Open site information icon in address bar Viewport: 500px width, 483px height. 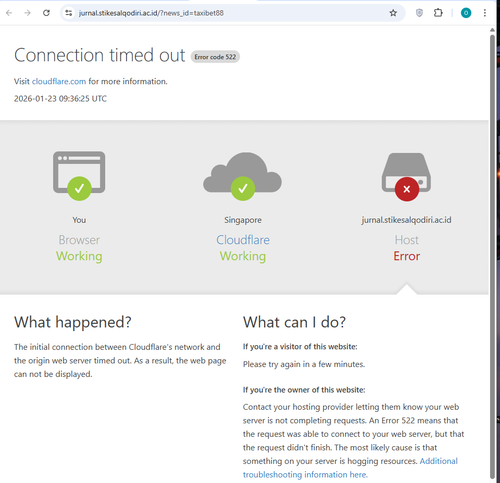point(69,13)
